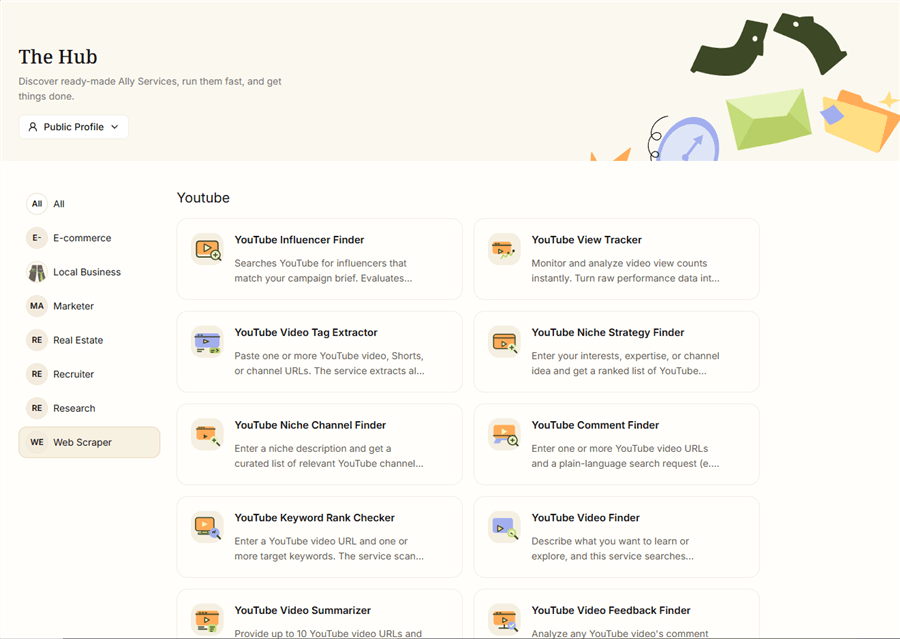Click The Hub page title
This screenshot has height=639, width=900.
point(58,57)
